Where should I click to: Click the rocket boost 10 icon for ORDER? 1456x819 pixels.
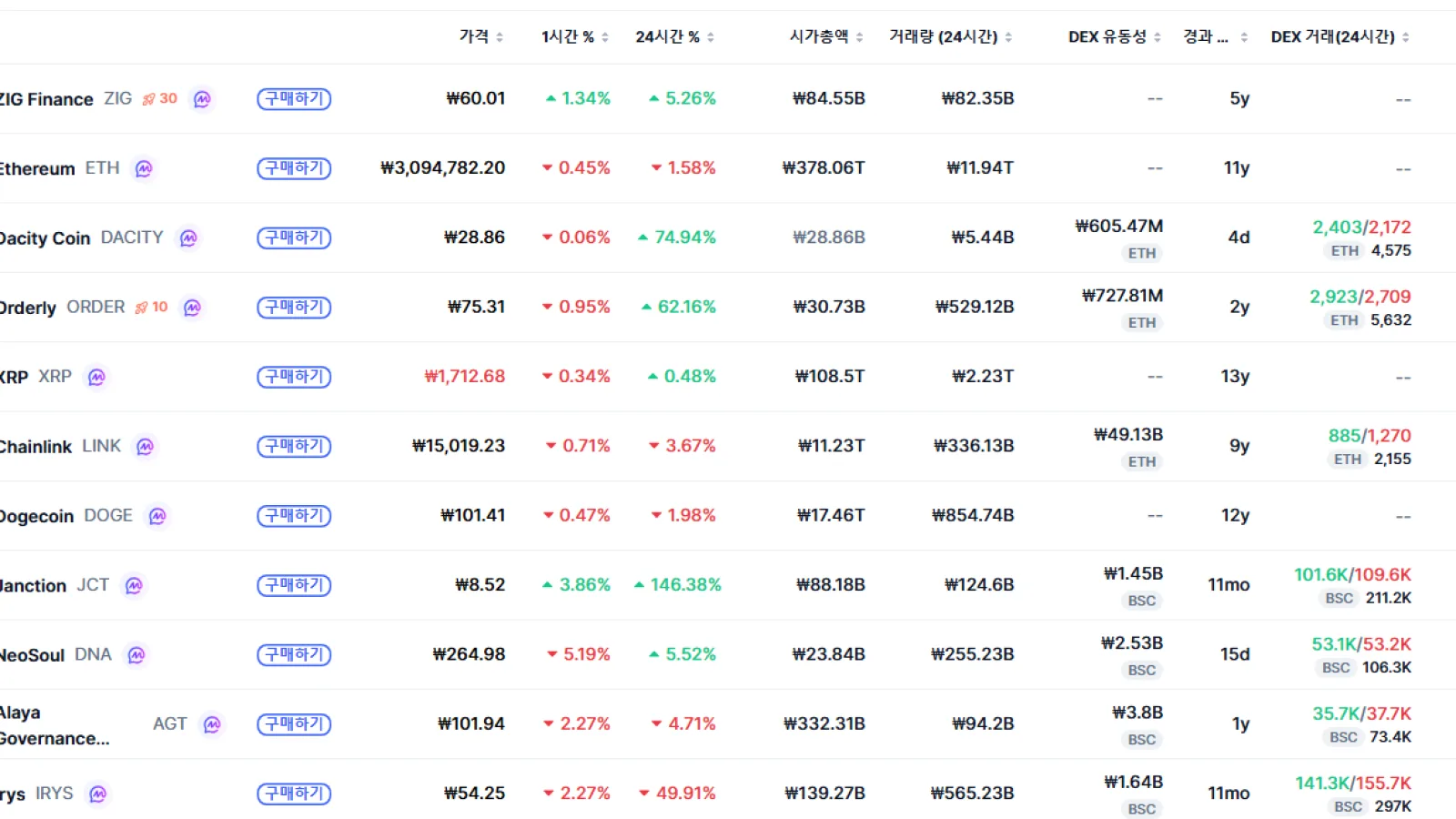(x=151, y=308)
